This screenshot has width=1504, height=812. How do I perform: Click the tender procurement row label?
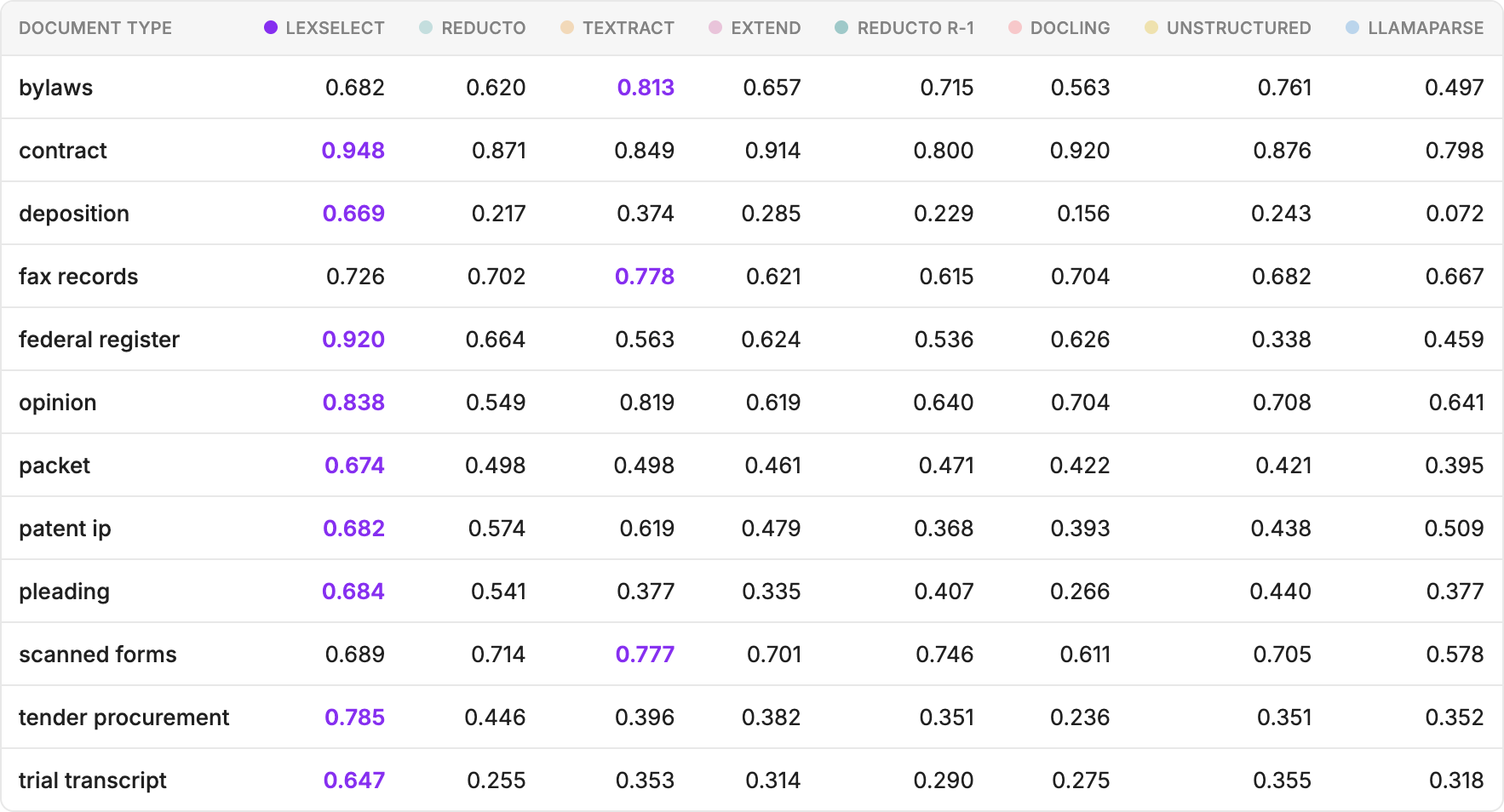(124, 718)
